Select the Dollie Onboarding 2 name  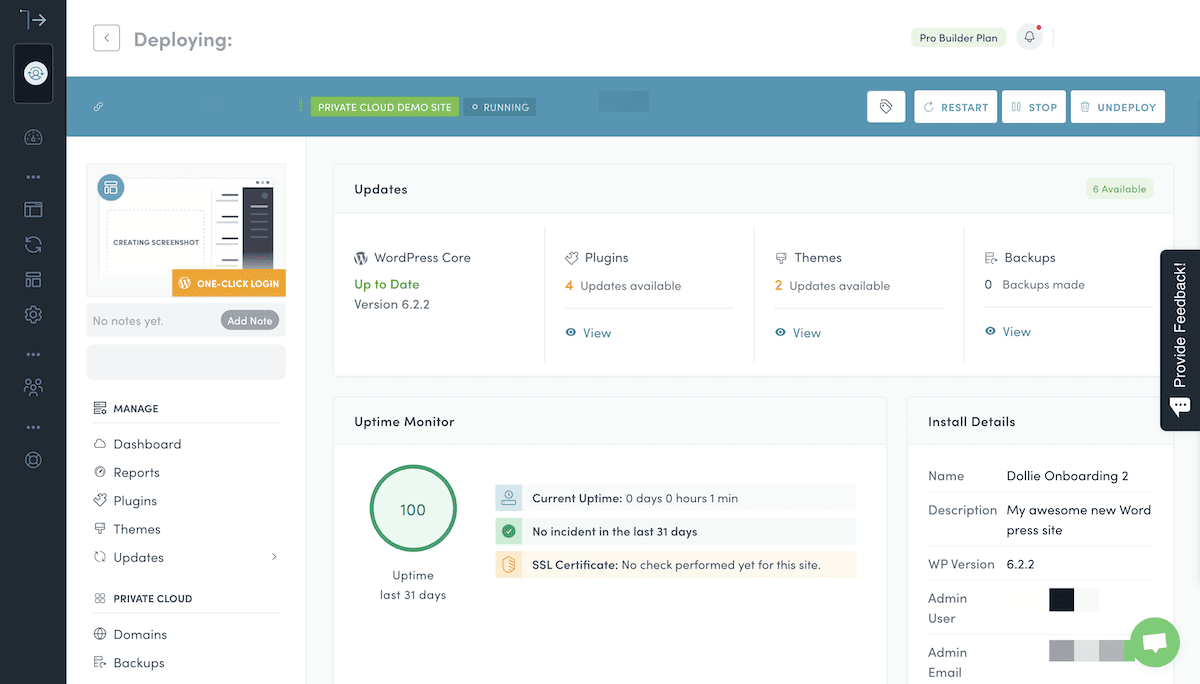click(1067, 476)
